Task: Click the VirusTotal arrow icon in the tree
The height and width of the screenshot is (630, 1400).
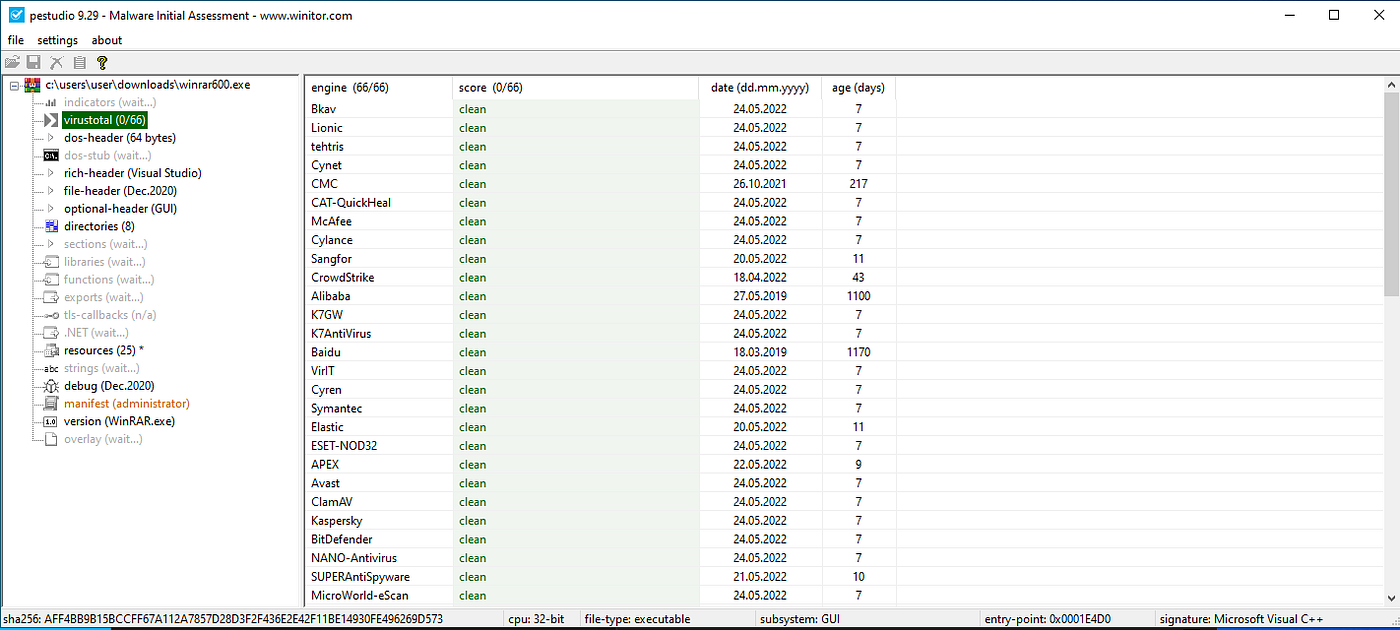Action: (51, 120)
